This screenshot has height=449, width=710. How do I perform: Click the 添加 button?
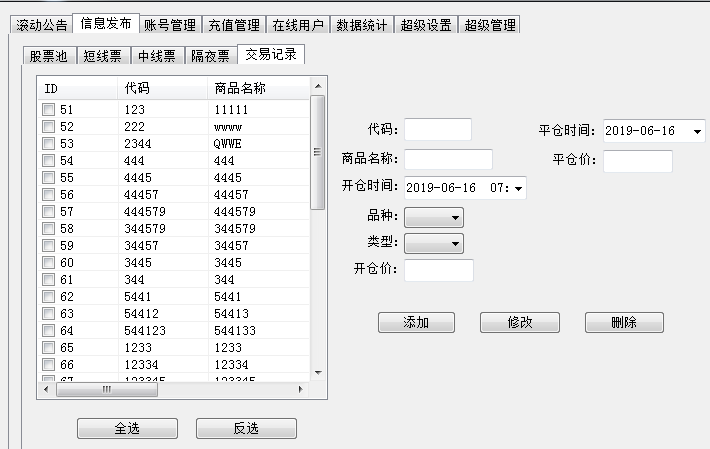pos(416,322)
